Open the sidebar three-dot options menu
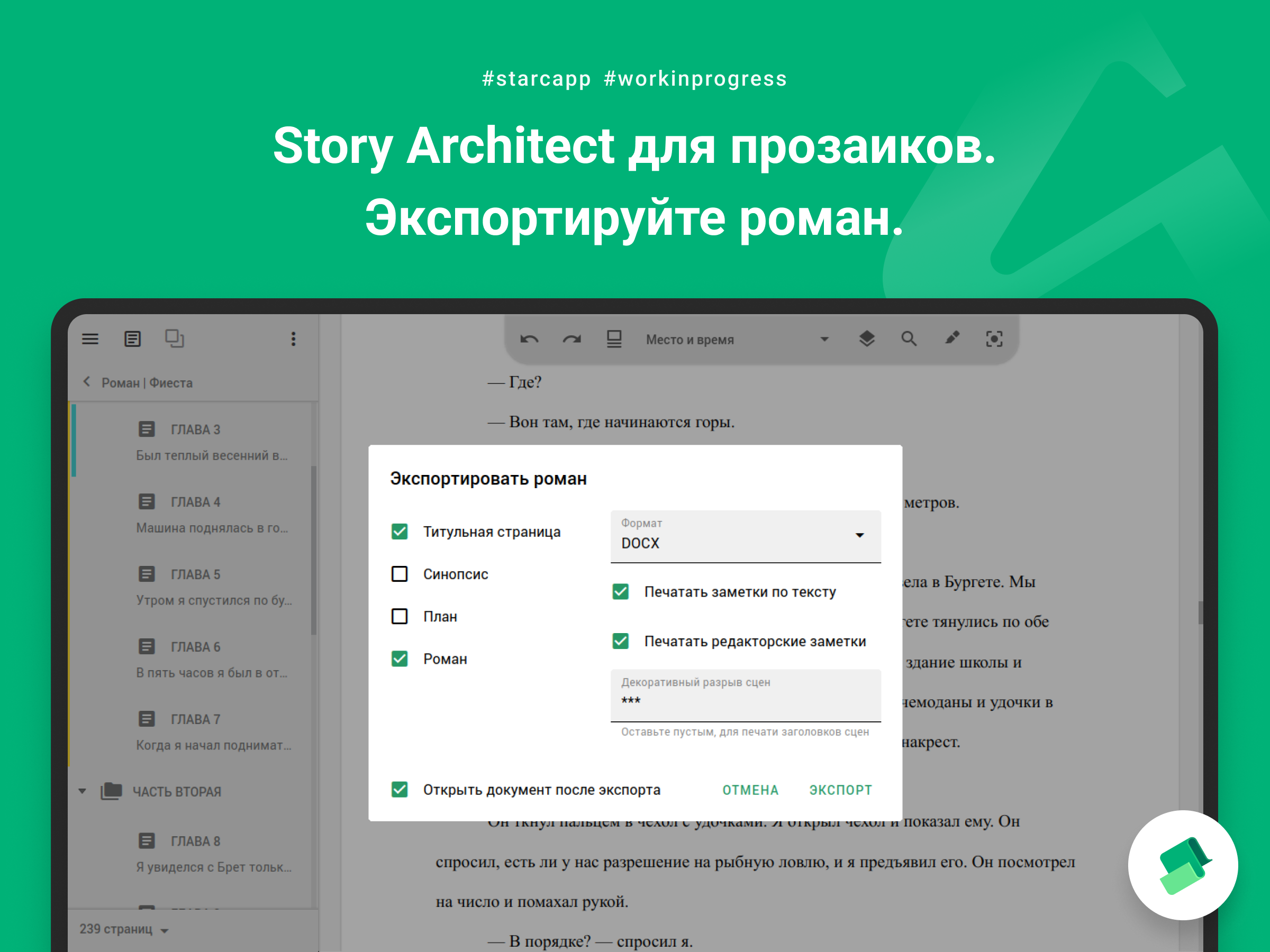Screen dimensions: 1270x952 click(x=293, y=339)
